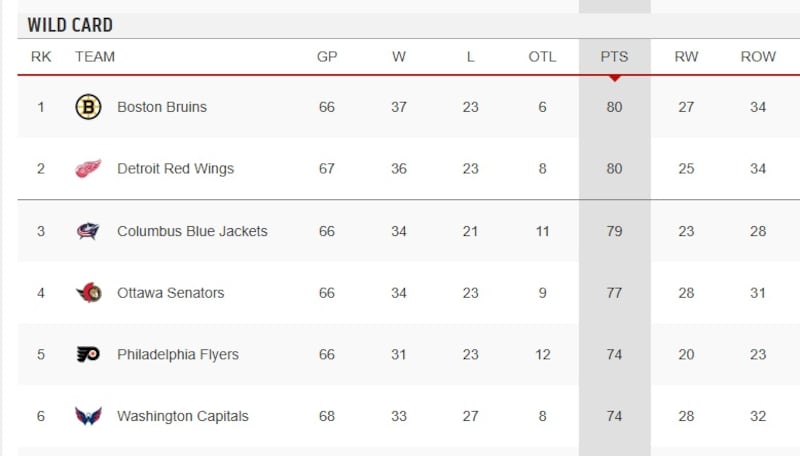This screenshot has width=800, height=456.
Task: Open the Philadelphia Flyers team link
Action: pyautogui.click(x=178, y=355)
